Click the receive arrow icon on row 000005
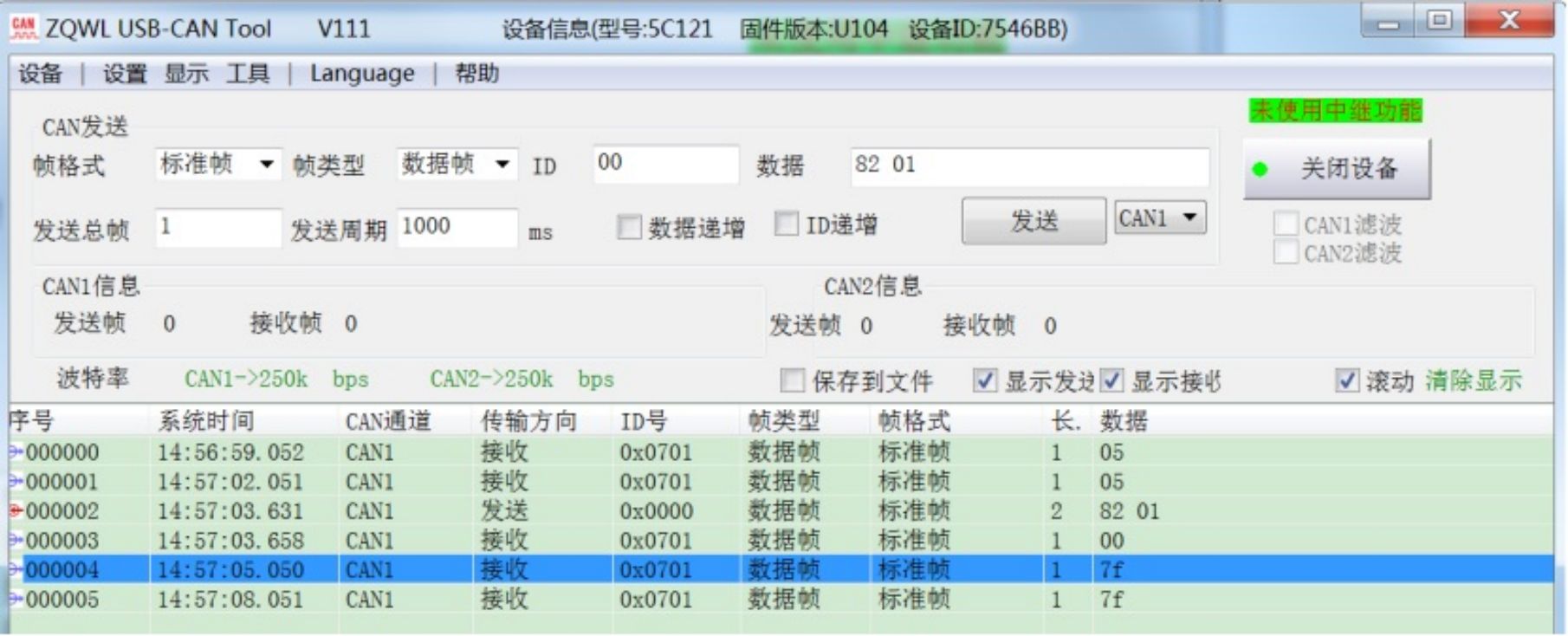Image resolution: width=1568 pixels, height=636 pixels. pos(16,599)
